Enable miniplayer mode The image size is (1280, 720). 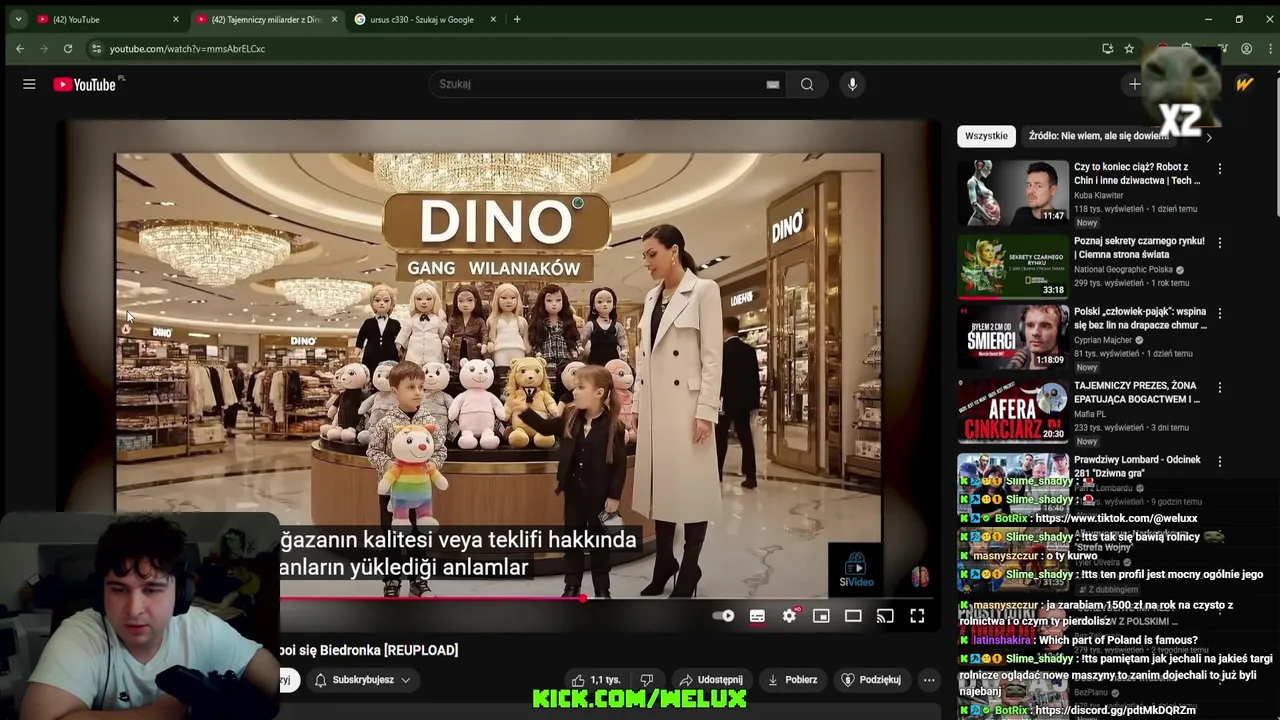[821, 616]
